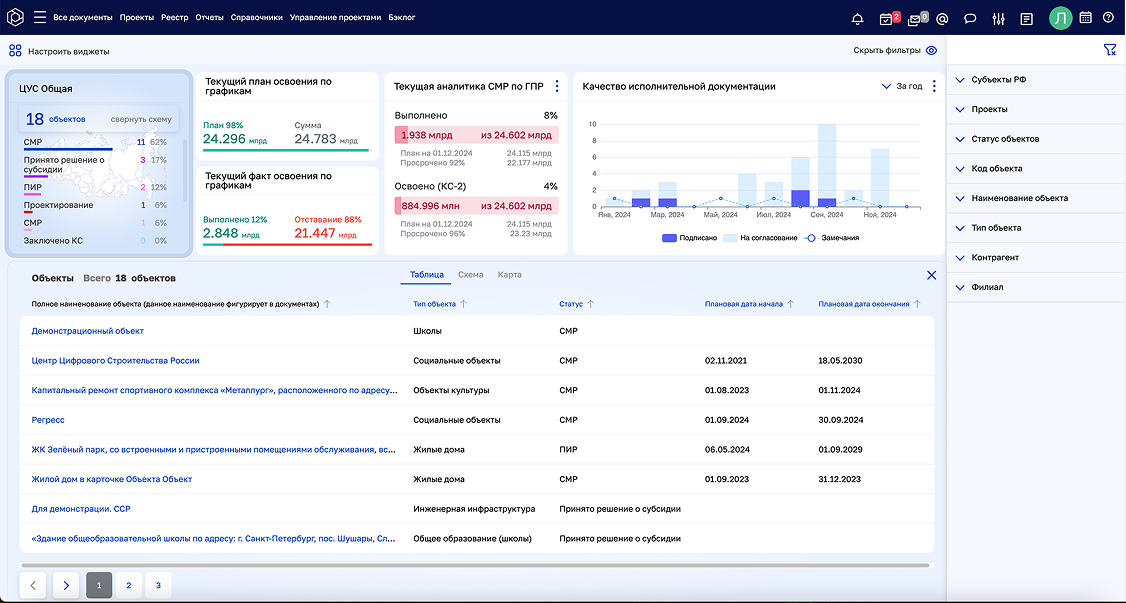Click 'Настроить виджеты' button

click(68, 51)
